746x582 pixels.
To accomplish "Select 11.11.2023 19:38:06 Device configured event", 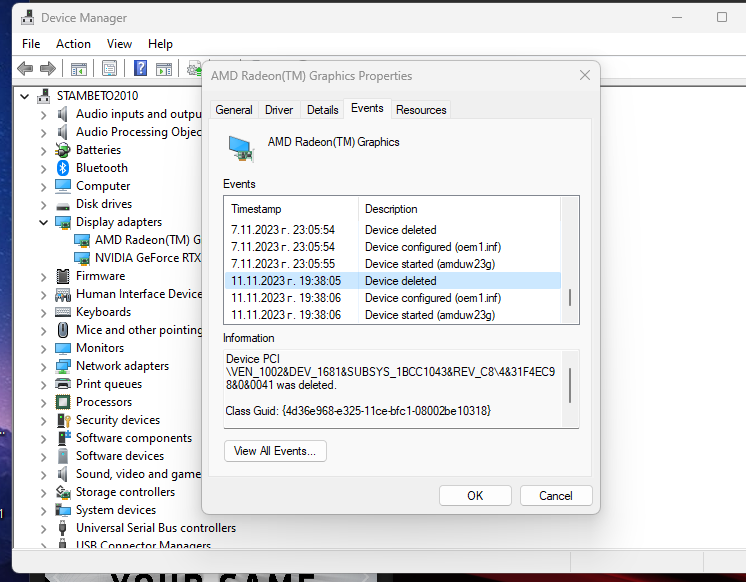I will (393, 298).
